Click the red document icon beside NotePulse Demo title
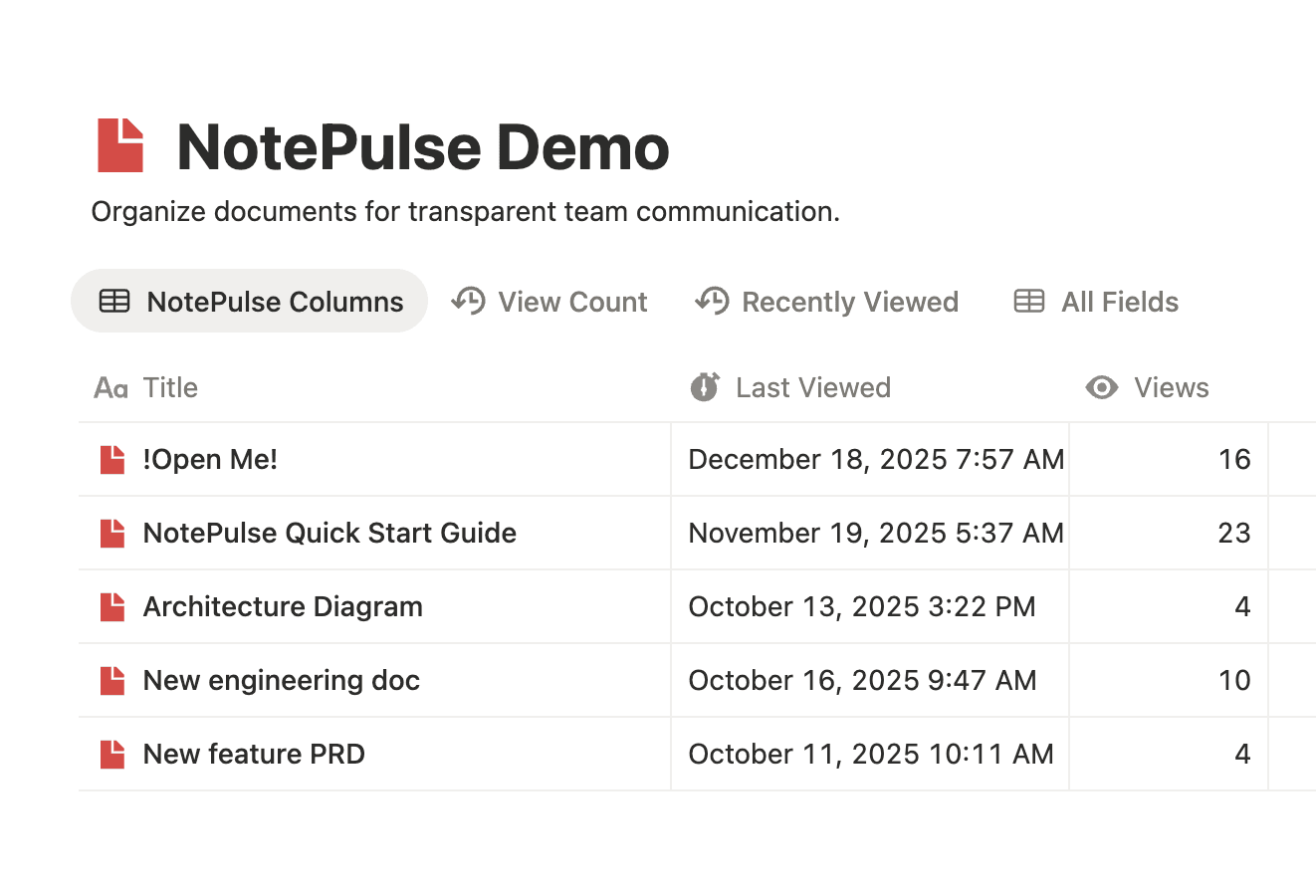The height and width of the screenshot is (896, 1316). click(x=122, y=146)
